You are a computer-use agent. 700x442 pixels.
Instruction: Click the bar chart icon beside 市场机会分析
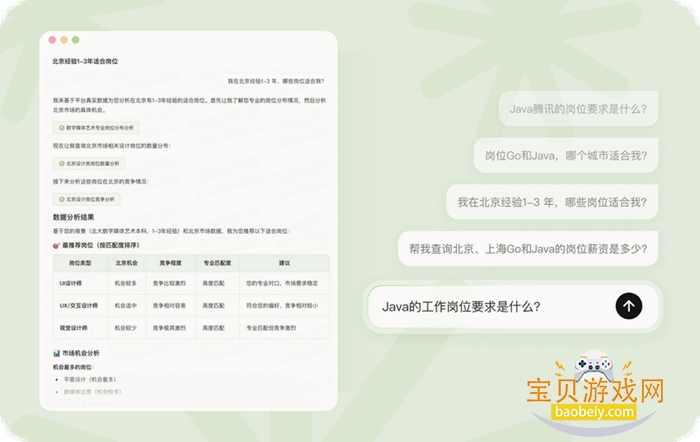pos(56,353)
